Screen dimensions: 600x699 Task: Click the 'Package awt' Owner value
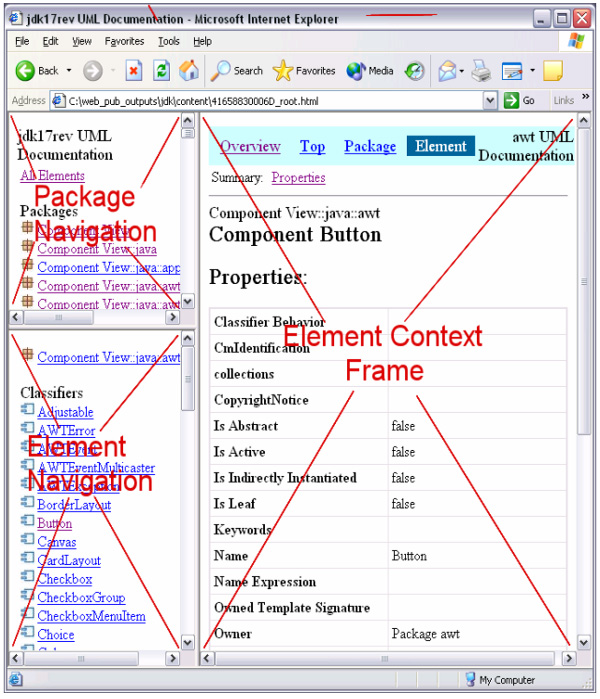point(425,634)
